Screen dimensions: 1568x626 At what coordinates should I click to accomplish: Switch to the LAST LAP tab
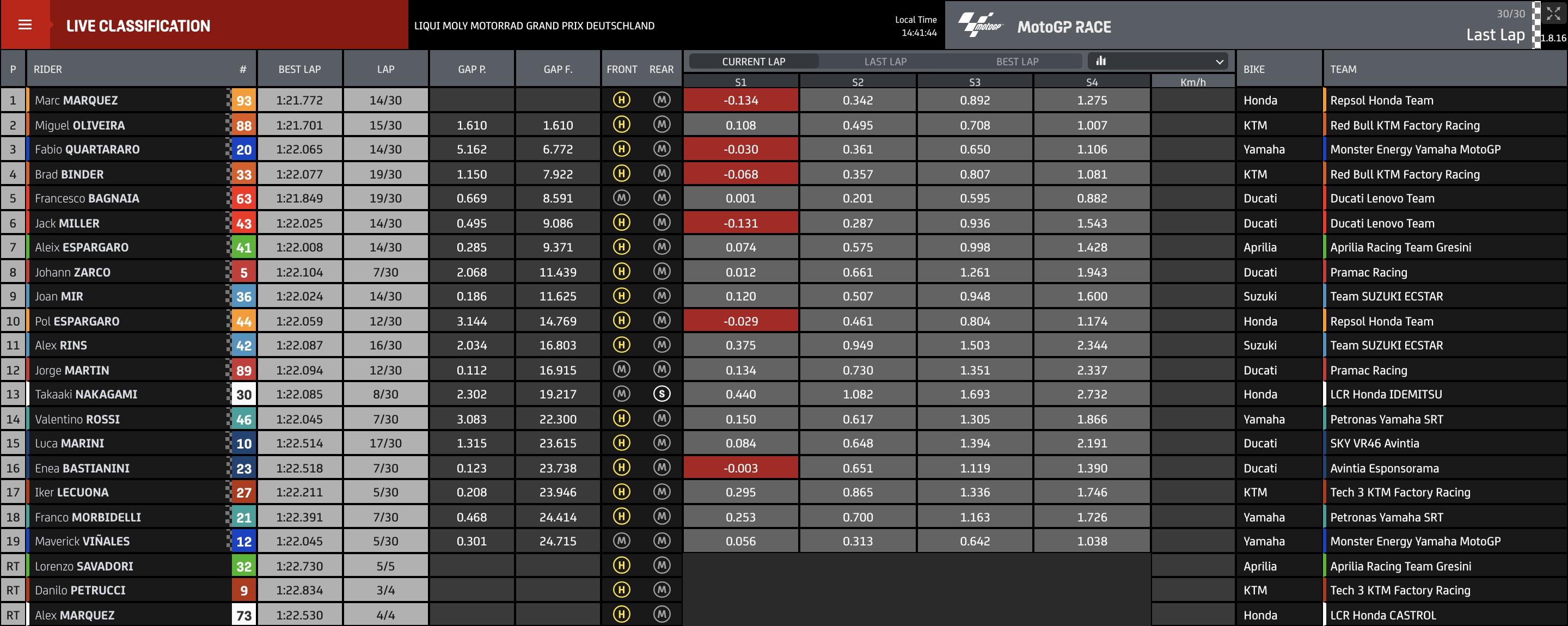tap(885, 62)
